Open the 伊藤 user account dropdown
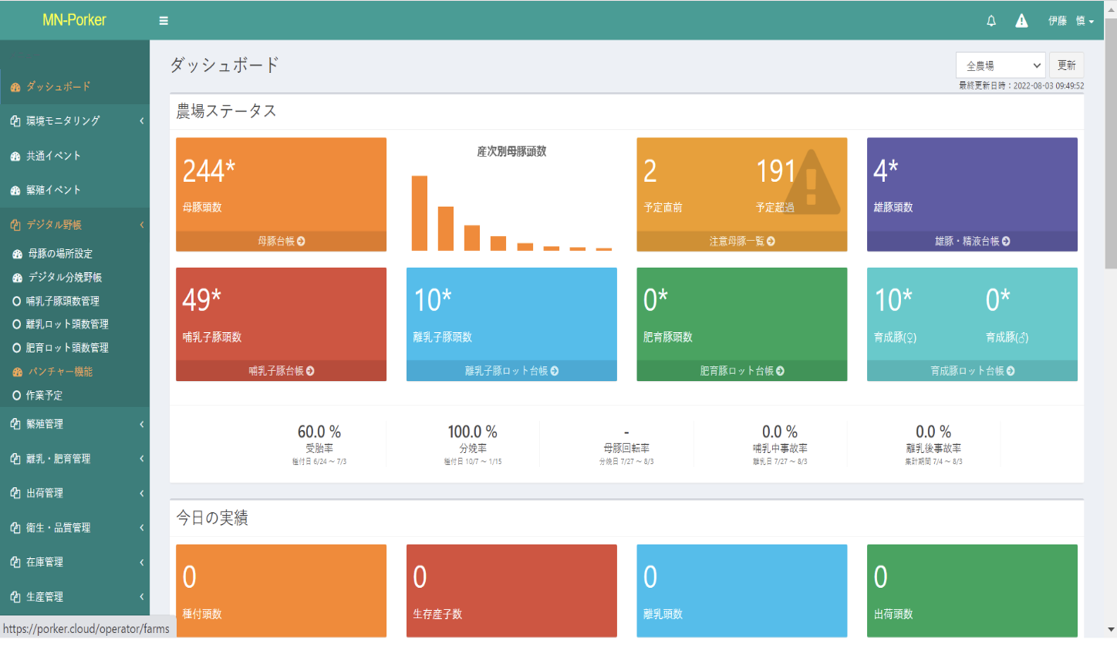 point(1071,21)
